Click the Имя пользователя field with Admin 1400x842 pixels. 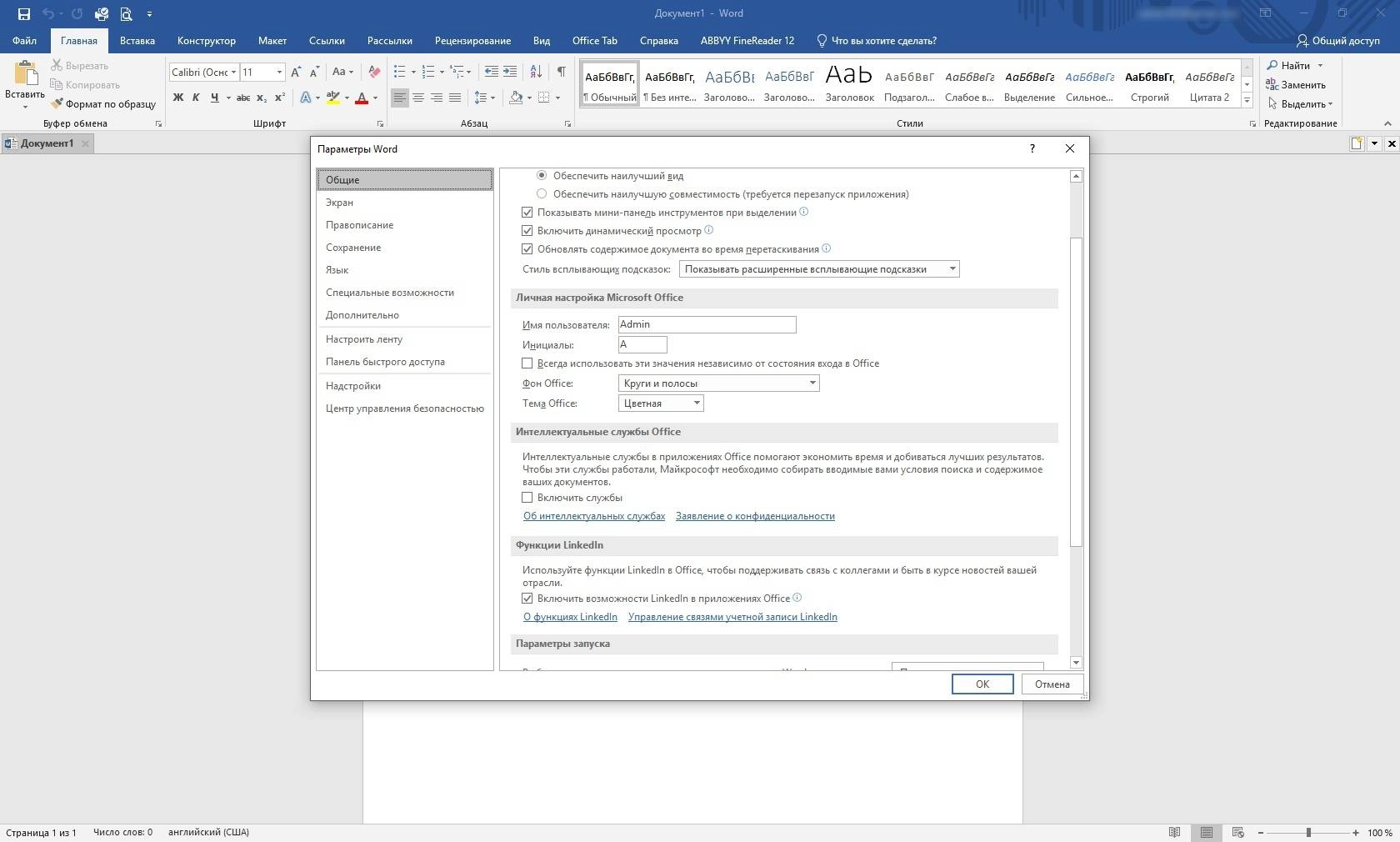click(707, 324)
